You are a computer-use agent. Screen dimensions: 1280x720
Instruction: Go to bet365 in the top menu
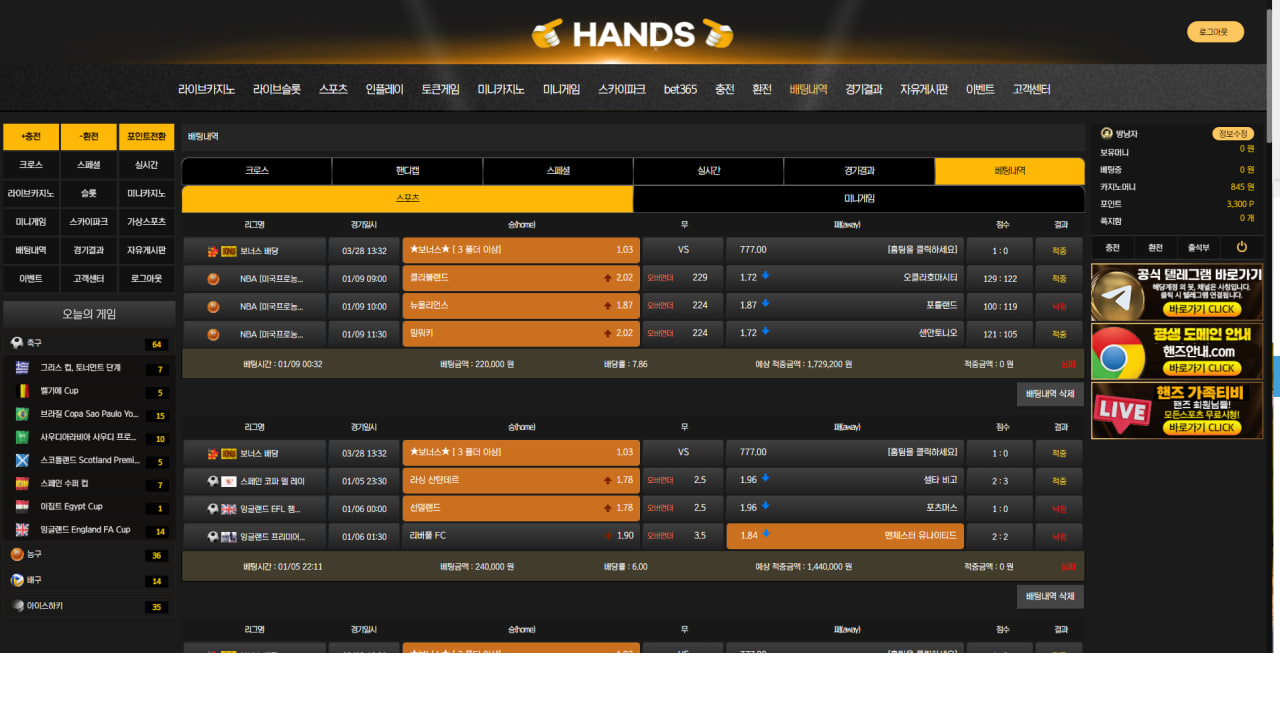pyautogui.click(x=680, y=89)
